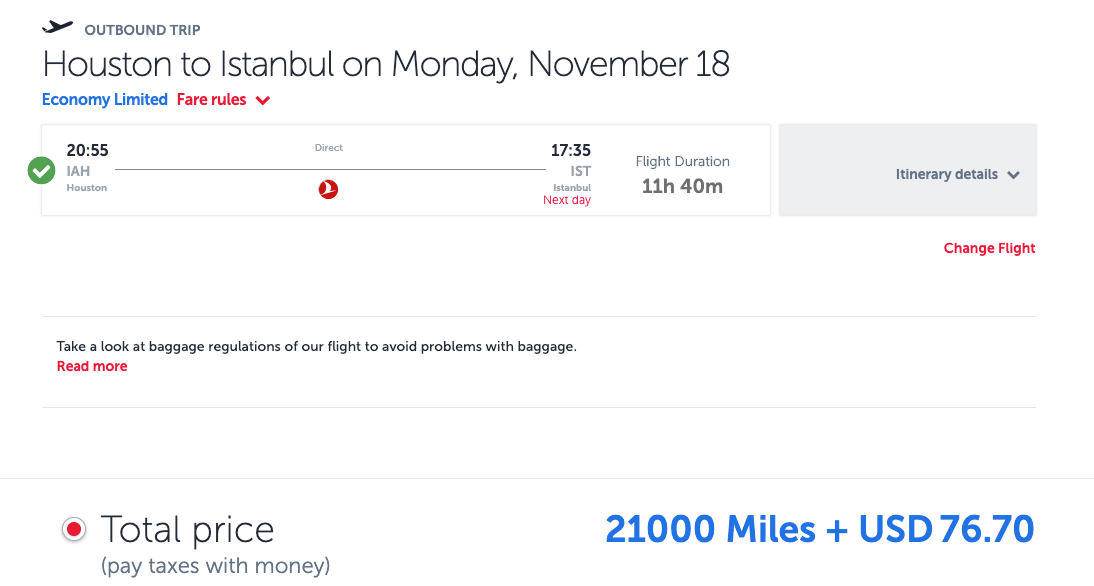This screenshot has width=1094, height=586.
Task: Click the 21000 Miles + USD 76.70 price
Action: pos(819,529)
